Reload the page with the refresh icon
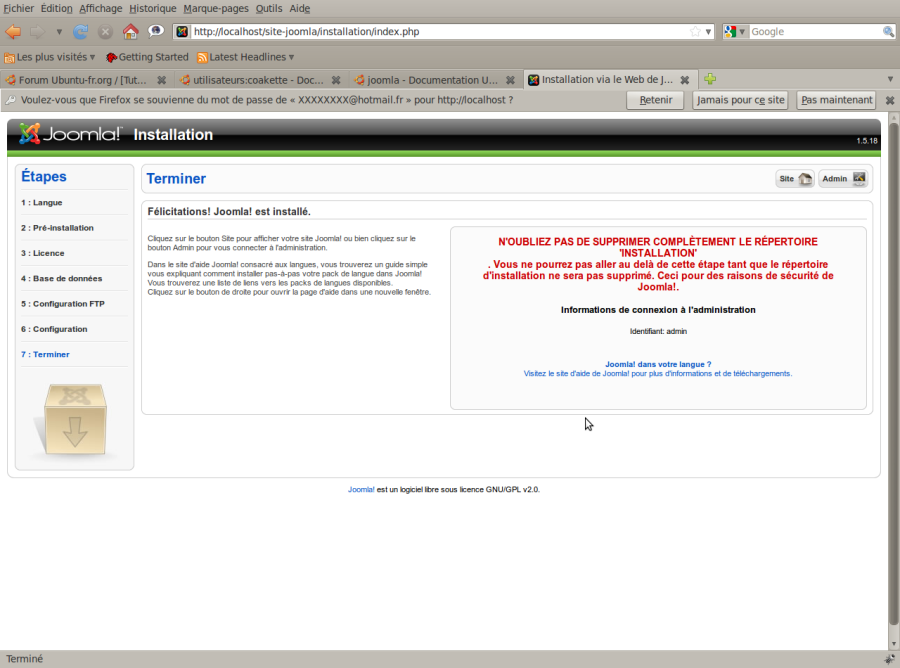Screen dimensions: 900x668 point(80,32)
